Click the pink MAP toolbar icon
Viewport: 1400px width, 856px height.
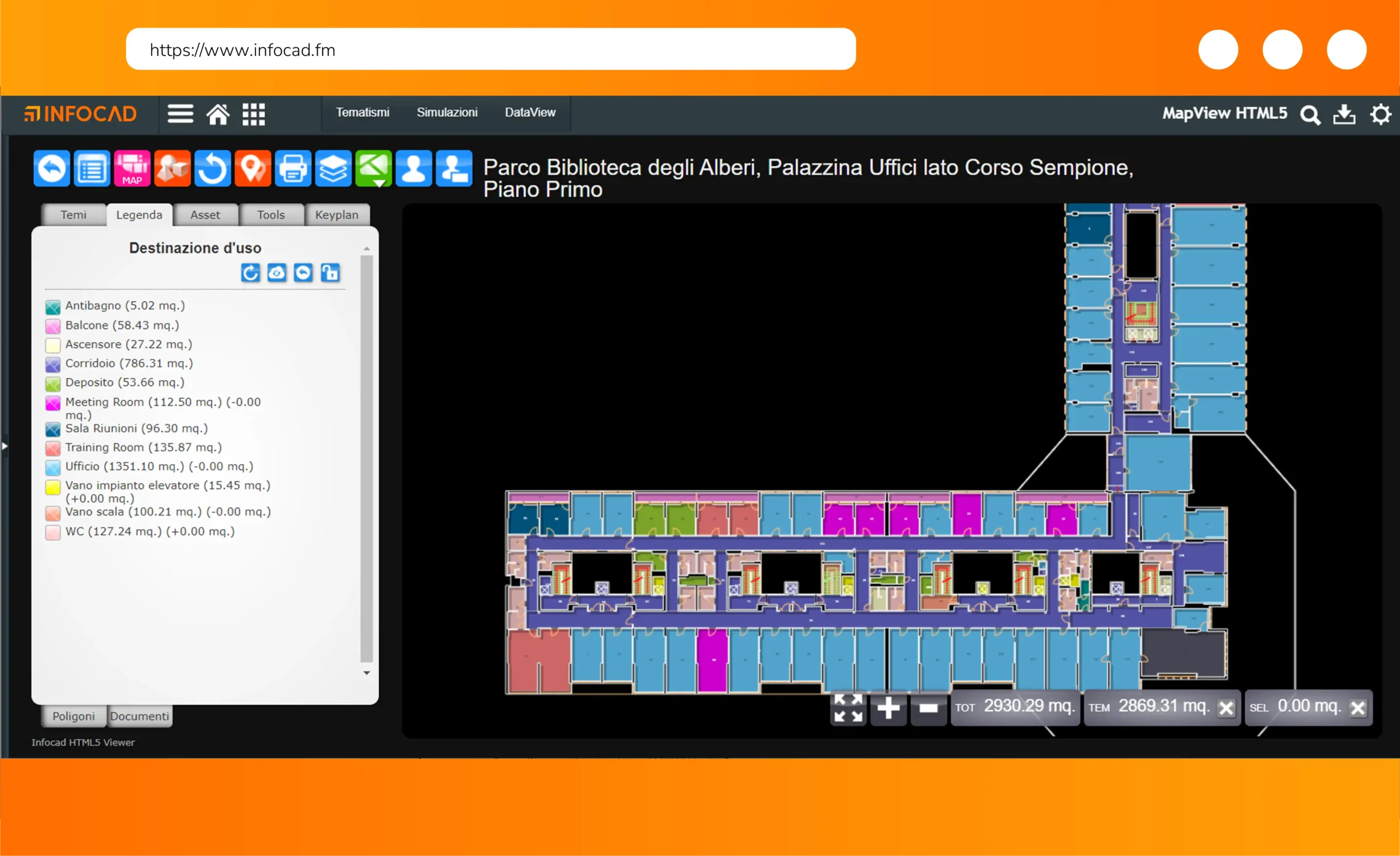[x=132, y=168]
